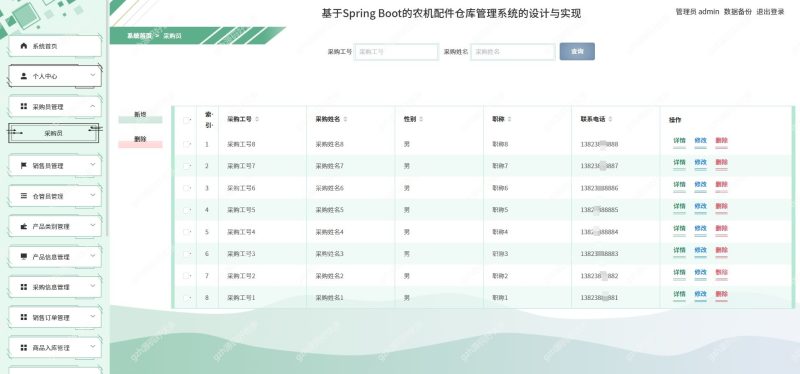Open the 采购信息管理 menu label
Viewport: 800px width, 374px height.
51,287
